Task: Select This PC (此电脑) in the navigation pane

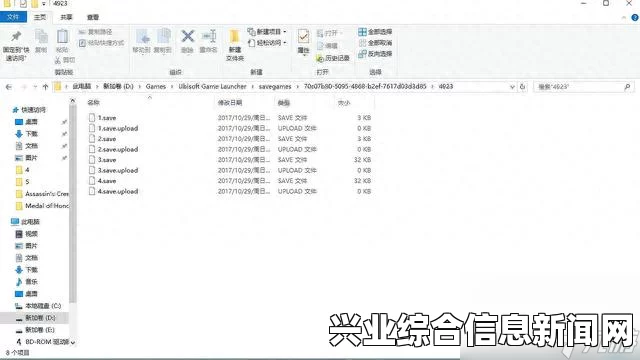Action: click(x=30, y=222)
